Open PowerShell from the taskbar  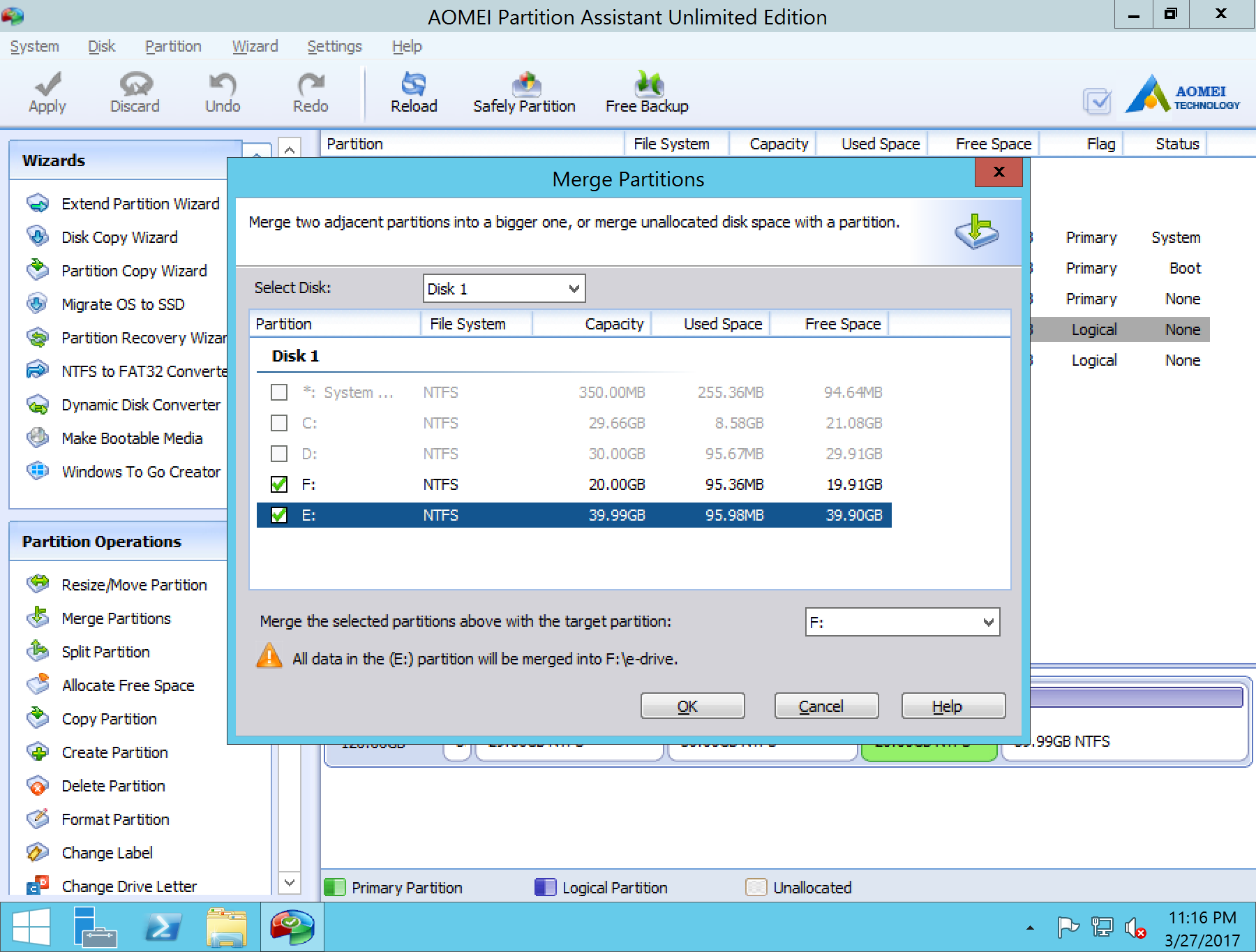tap(163, 928)
